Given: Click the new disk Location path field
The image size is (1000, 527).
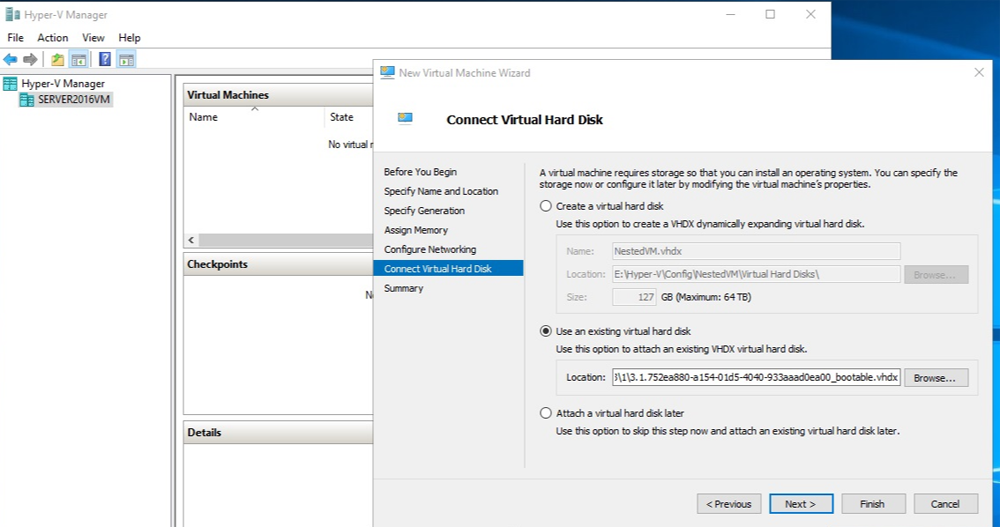Looking at the screenshot, I should pyautogui.click(x=756, y=274).
